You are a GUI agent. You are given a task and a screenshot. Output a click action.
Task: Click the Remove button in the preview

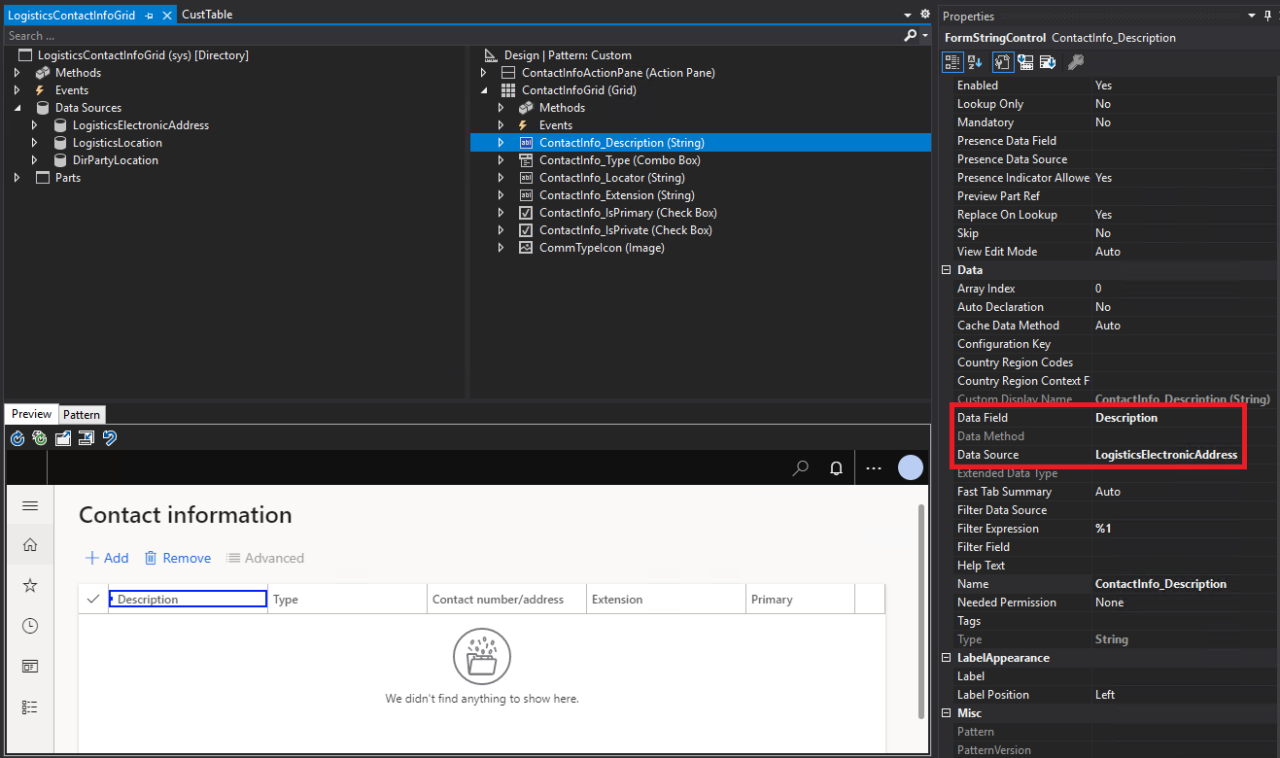pyautogui.click(x=177, y=557)
